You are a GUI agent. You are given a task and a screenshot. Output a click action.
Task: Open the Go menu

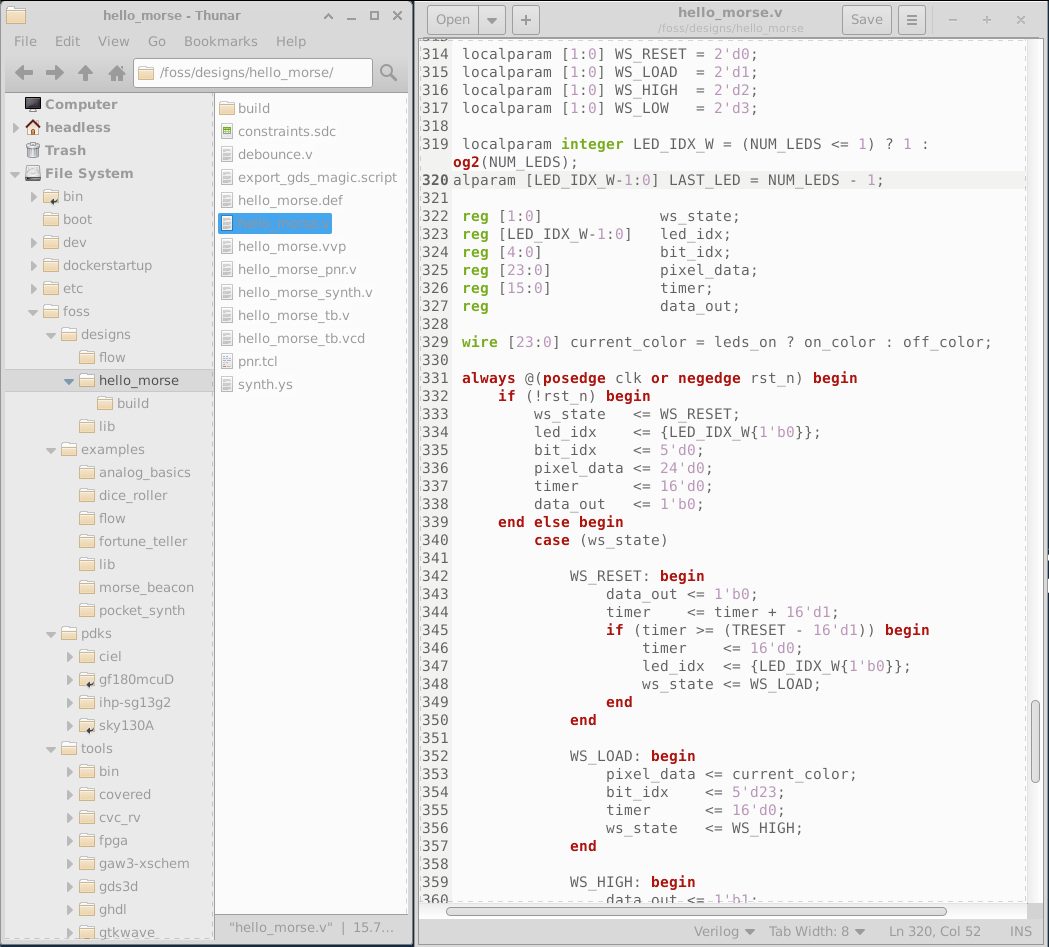[157, 41]
